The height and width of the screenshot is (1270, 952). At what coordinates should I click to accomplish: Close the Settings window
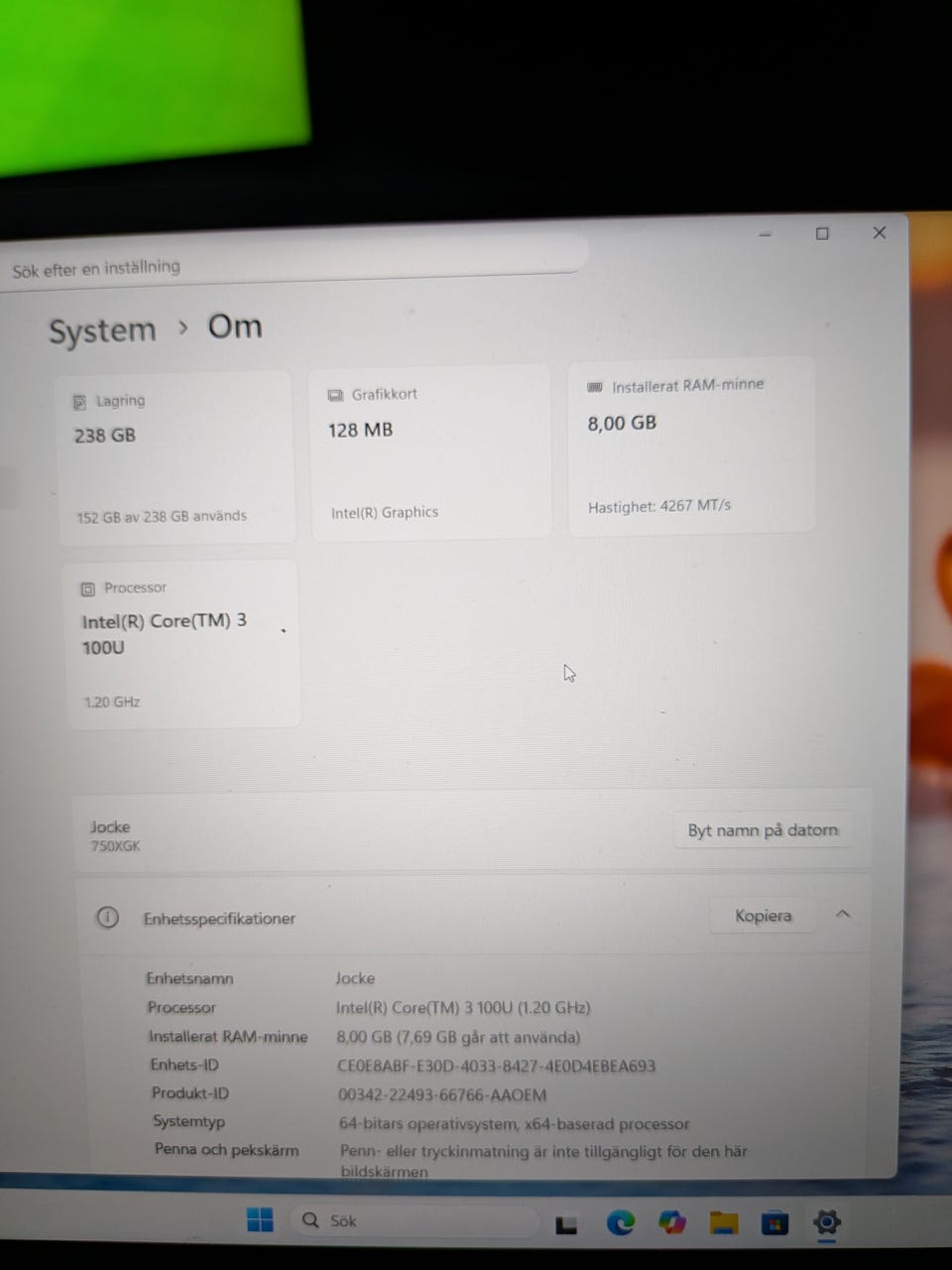(879, 232)
